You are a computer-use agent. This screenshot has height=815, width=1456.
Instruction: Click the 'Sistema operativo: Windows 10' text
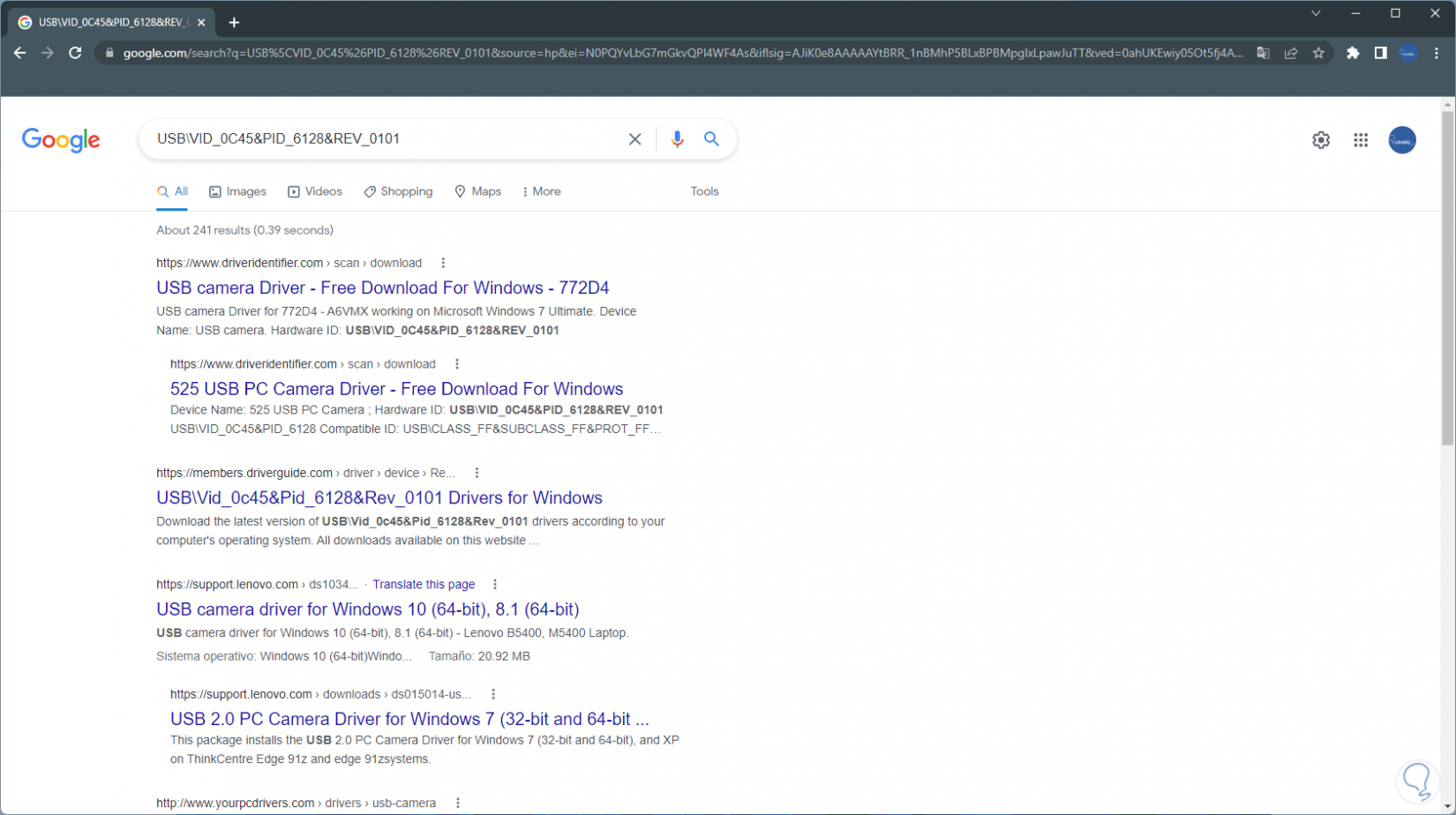[x=284, y=656]
